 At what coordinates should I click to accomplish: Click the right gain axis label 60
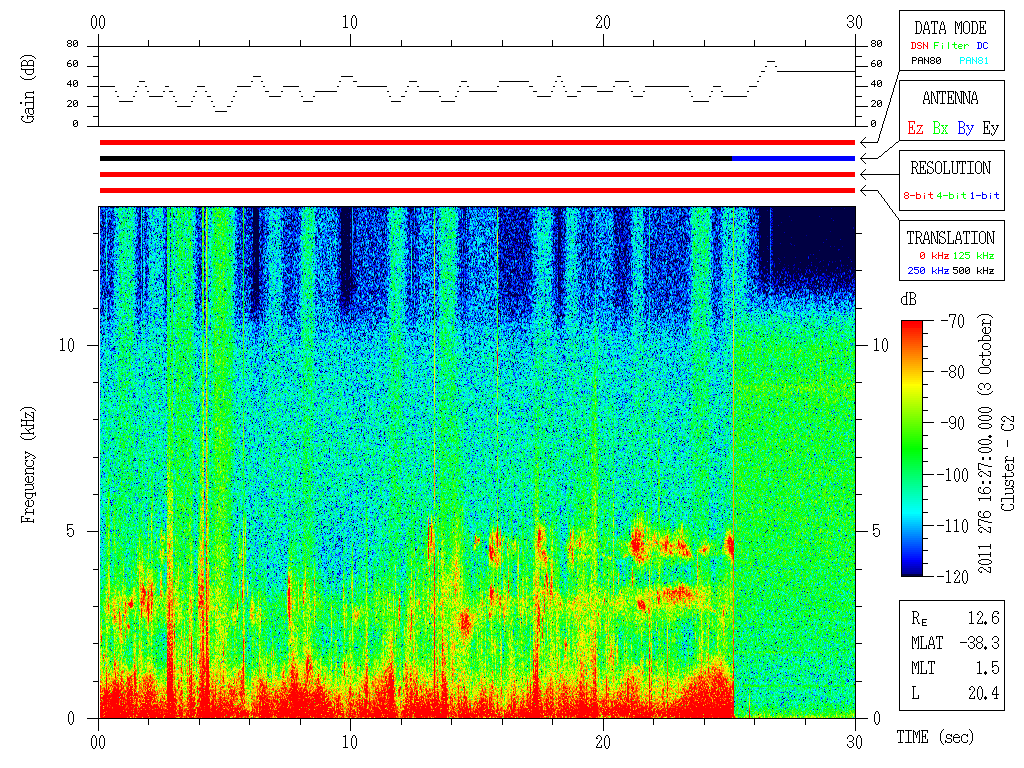[876, 64]
